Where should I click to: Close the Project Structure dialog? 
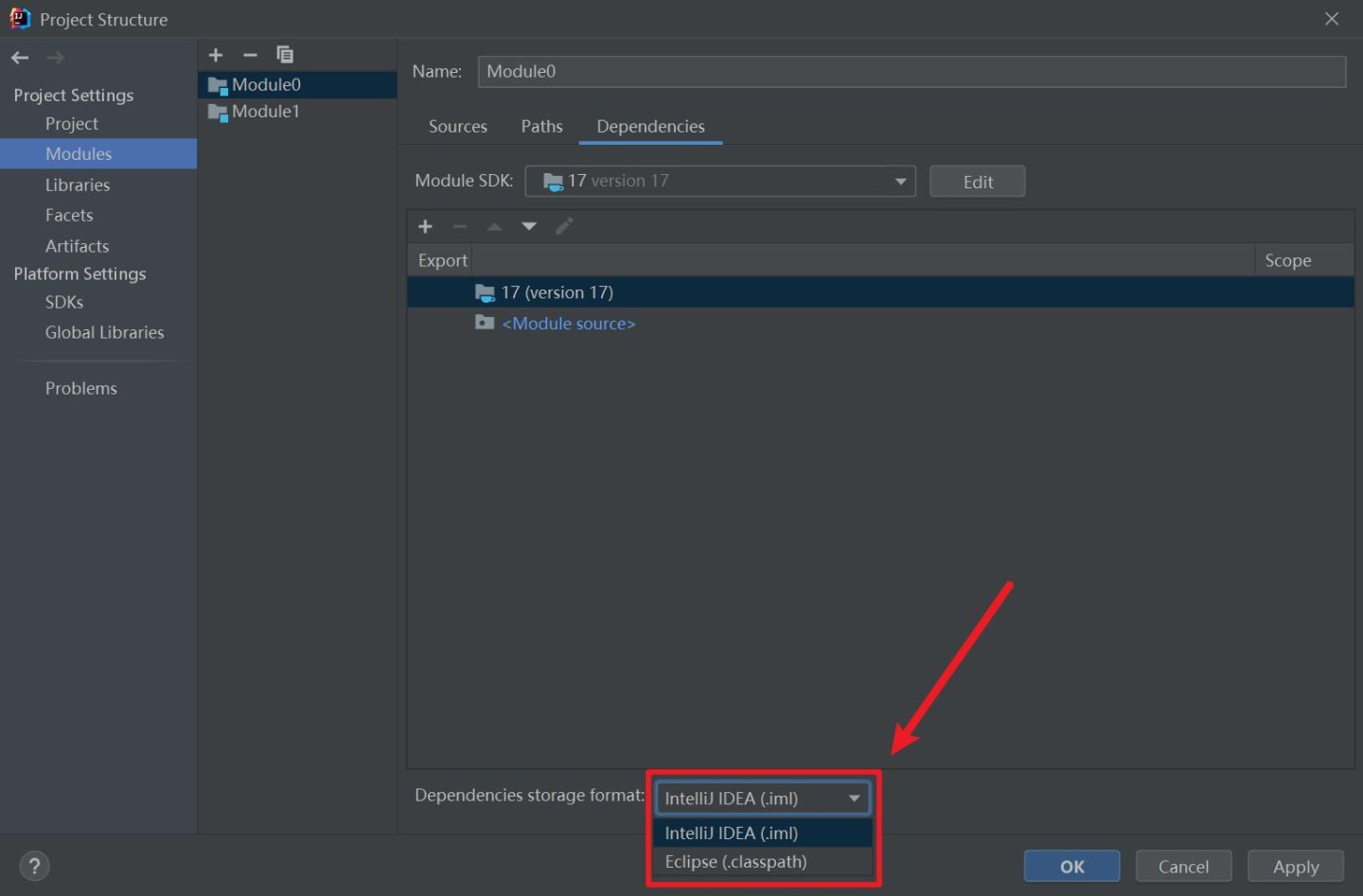(1331, 19)
